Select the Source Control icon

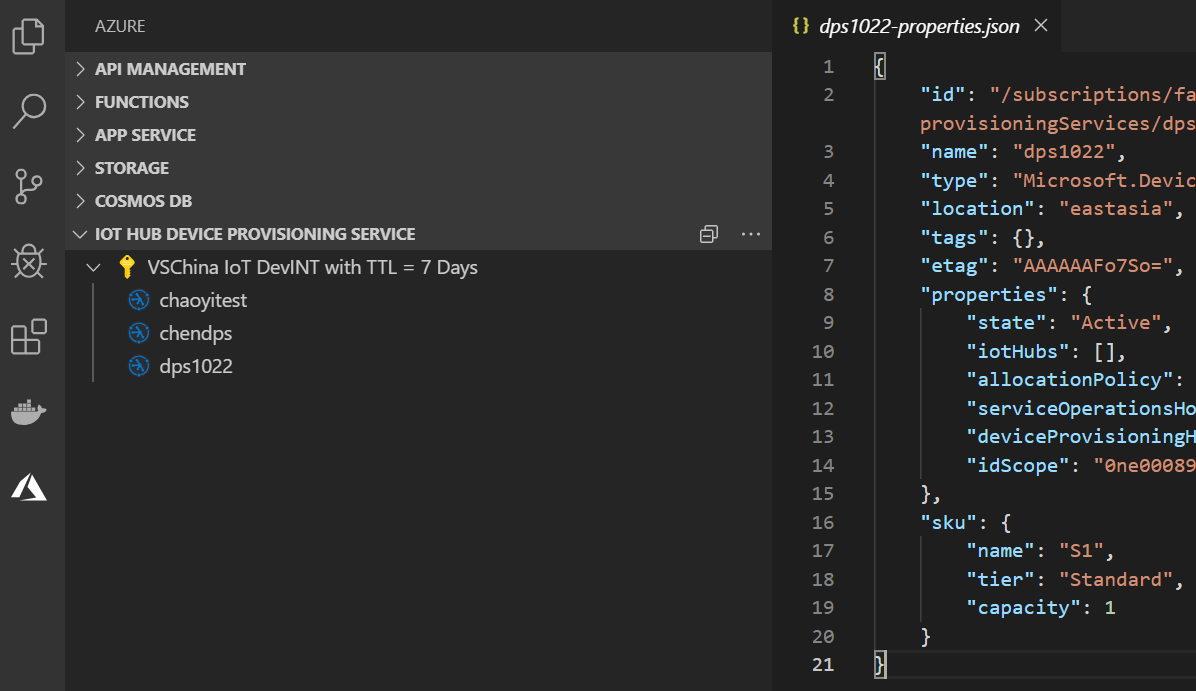pyautogui.click(x=29, y=186)
